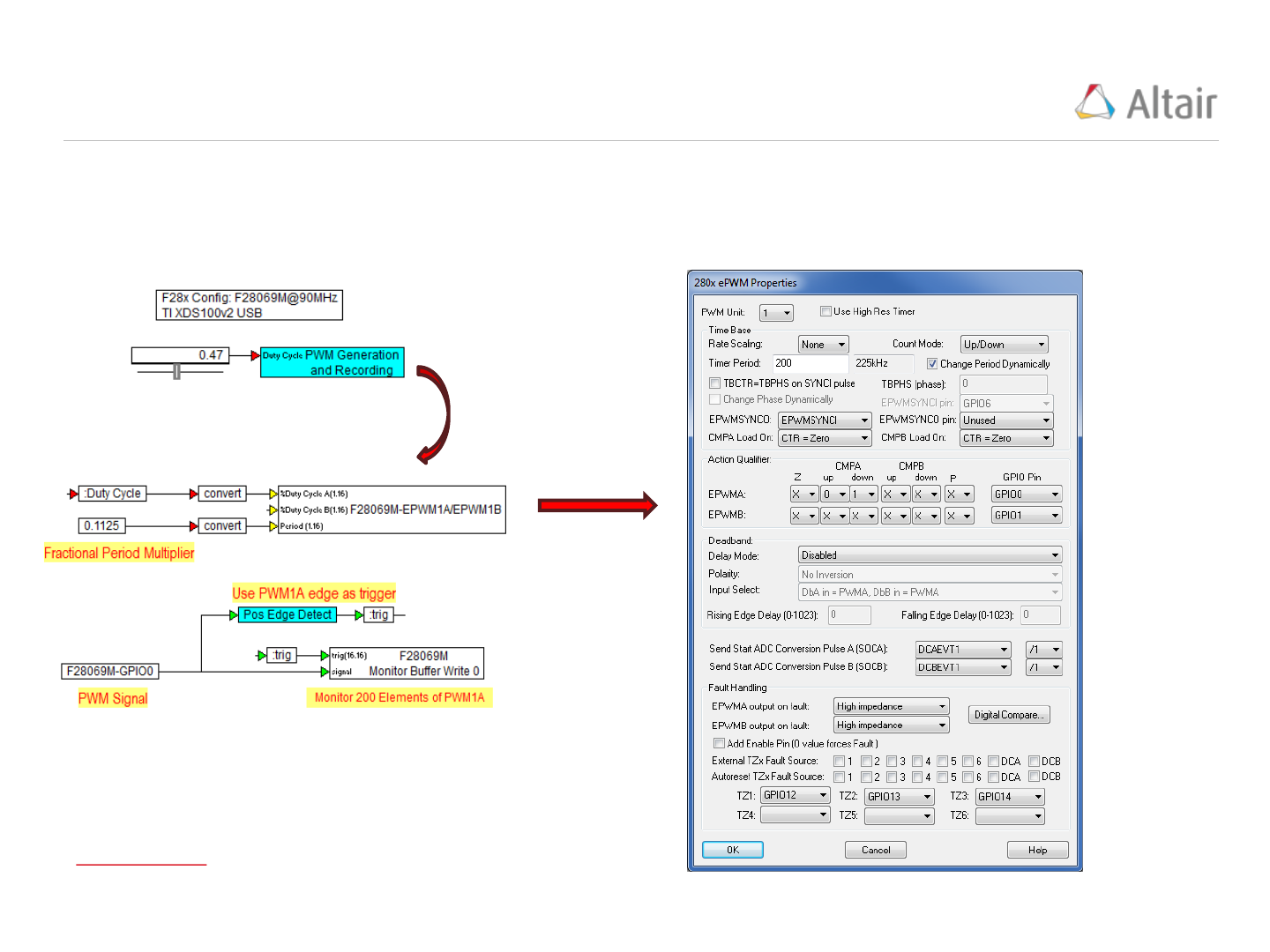The width and height of the screenshot is (1270, 952).
Task: Select the F28069M-EPWM1A/EPWM1B block
Action: (x=392, y=509)
